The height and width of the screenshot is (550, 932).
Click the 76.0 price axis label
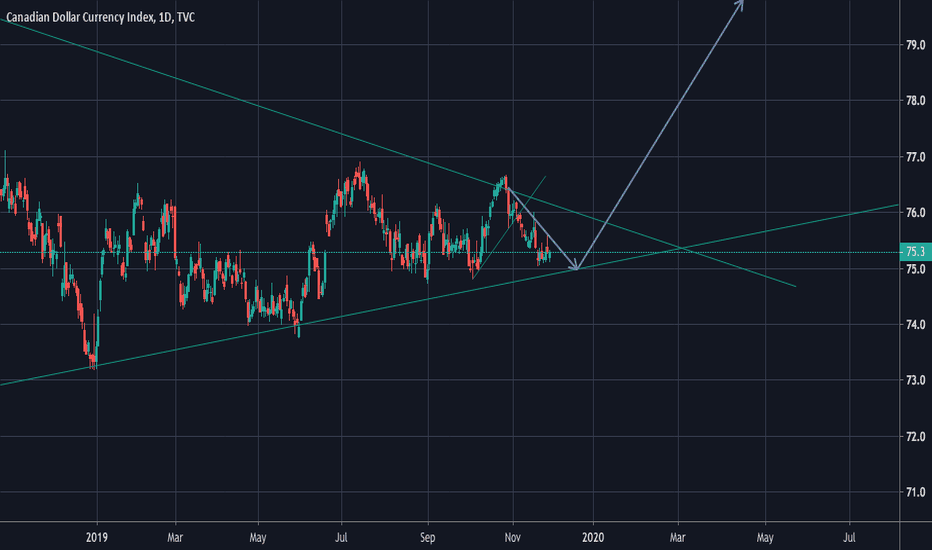click(x=916, y=212)
